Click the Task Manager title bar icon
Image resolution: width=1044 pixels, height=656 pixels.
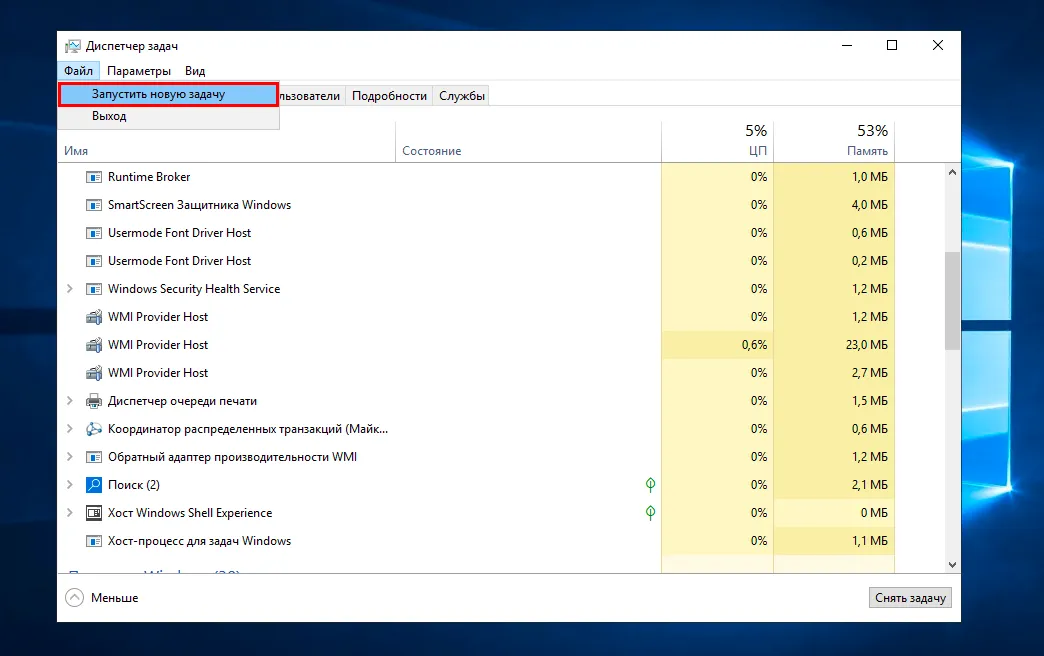coord(73,46)
